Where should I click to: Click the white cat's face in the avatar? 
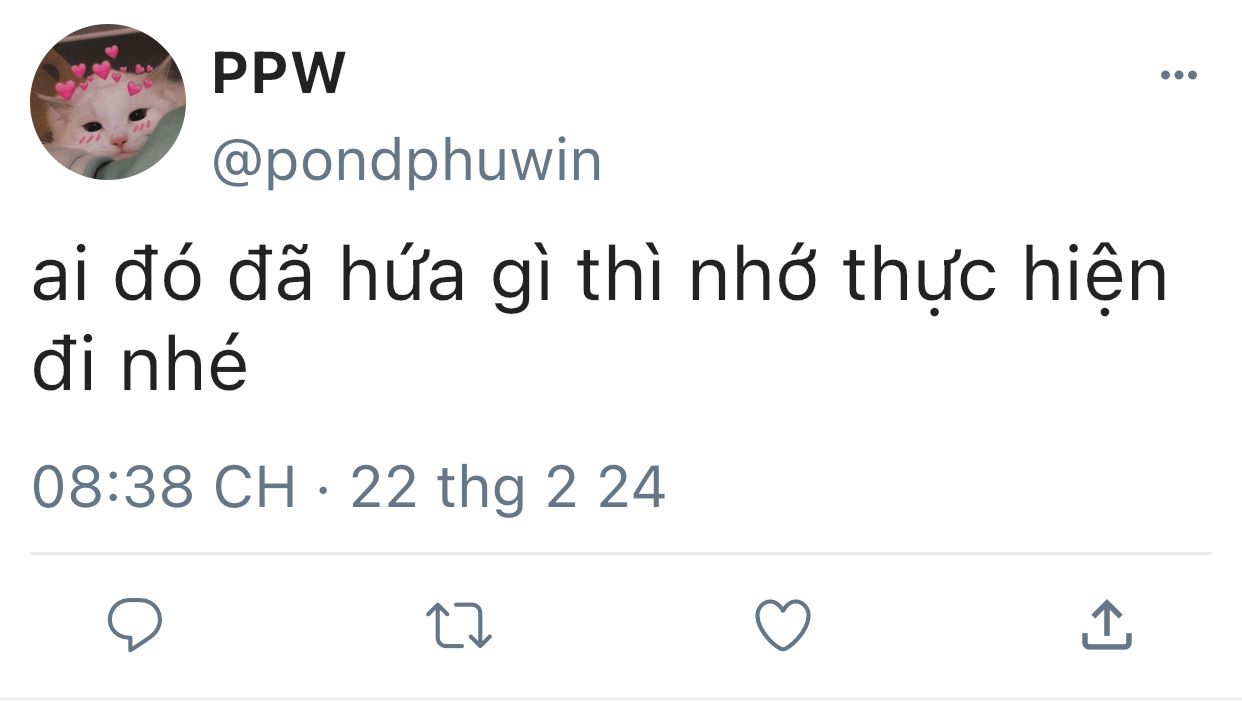point(112,120)
